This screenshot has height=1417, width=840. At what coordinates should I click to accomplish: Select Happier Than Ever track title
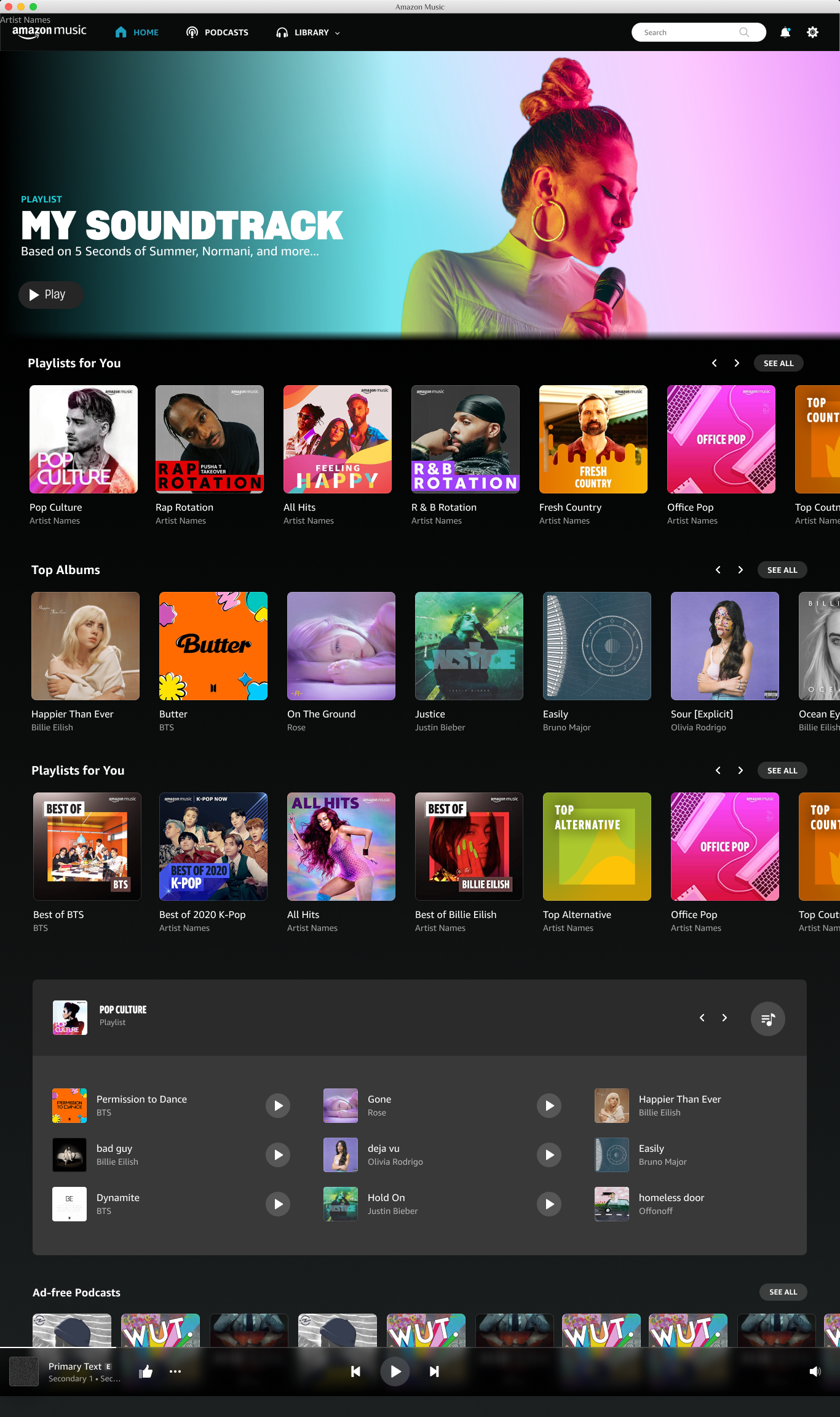[x=680, y=1099]
